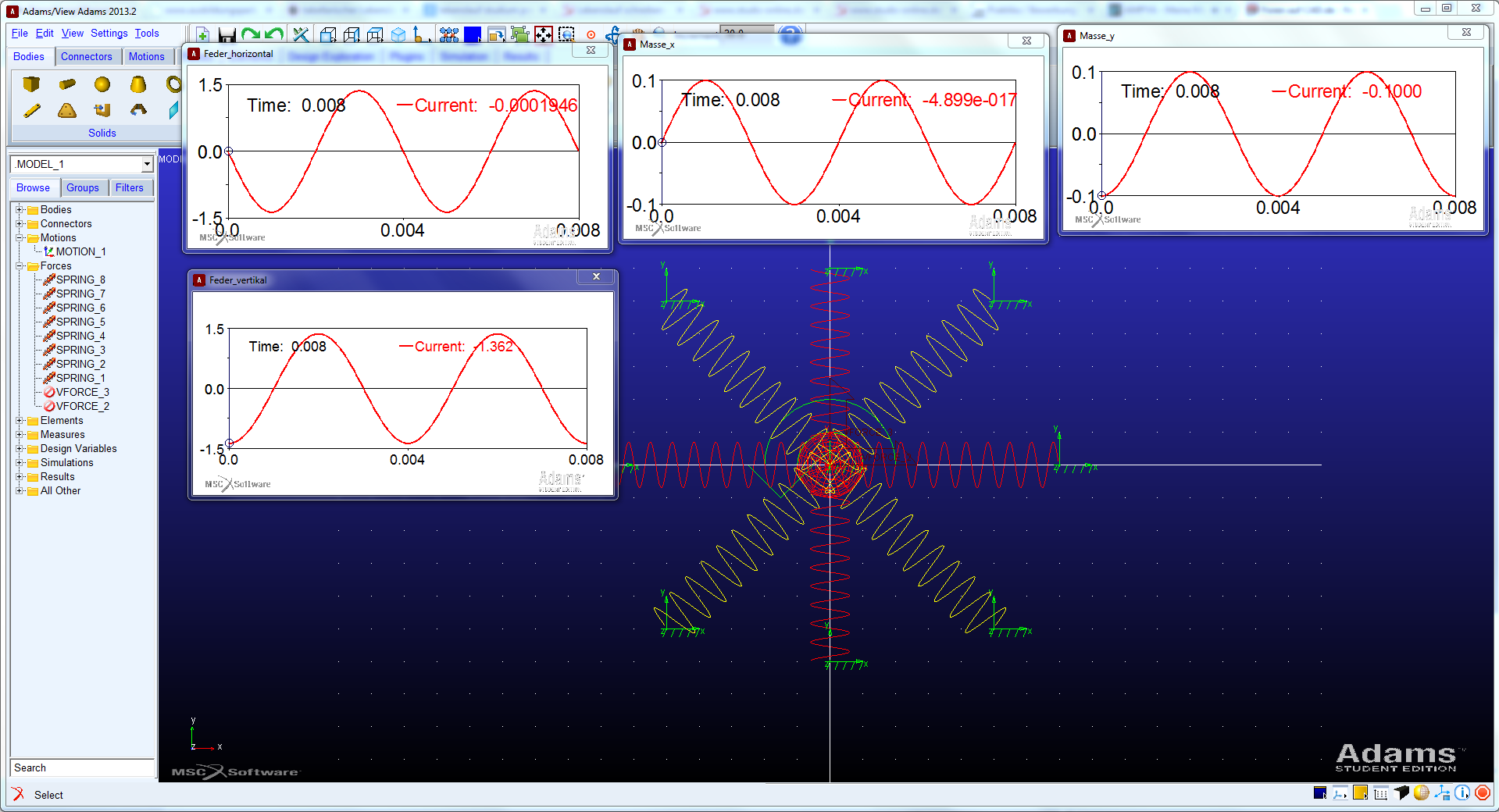Open the dark blue background swatch in status bar

pos(1320,793)
